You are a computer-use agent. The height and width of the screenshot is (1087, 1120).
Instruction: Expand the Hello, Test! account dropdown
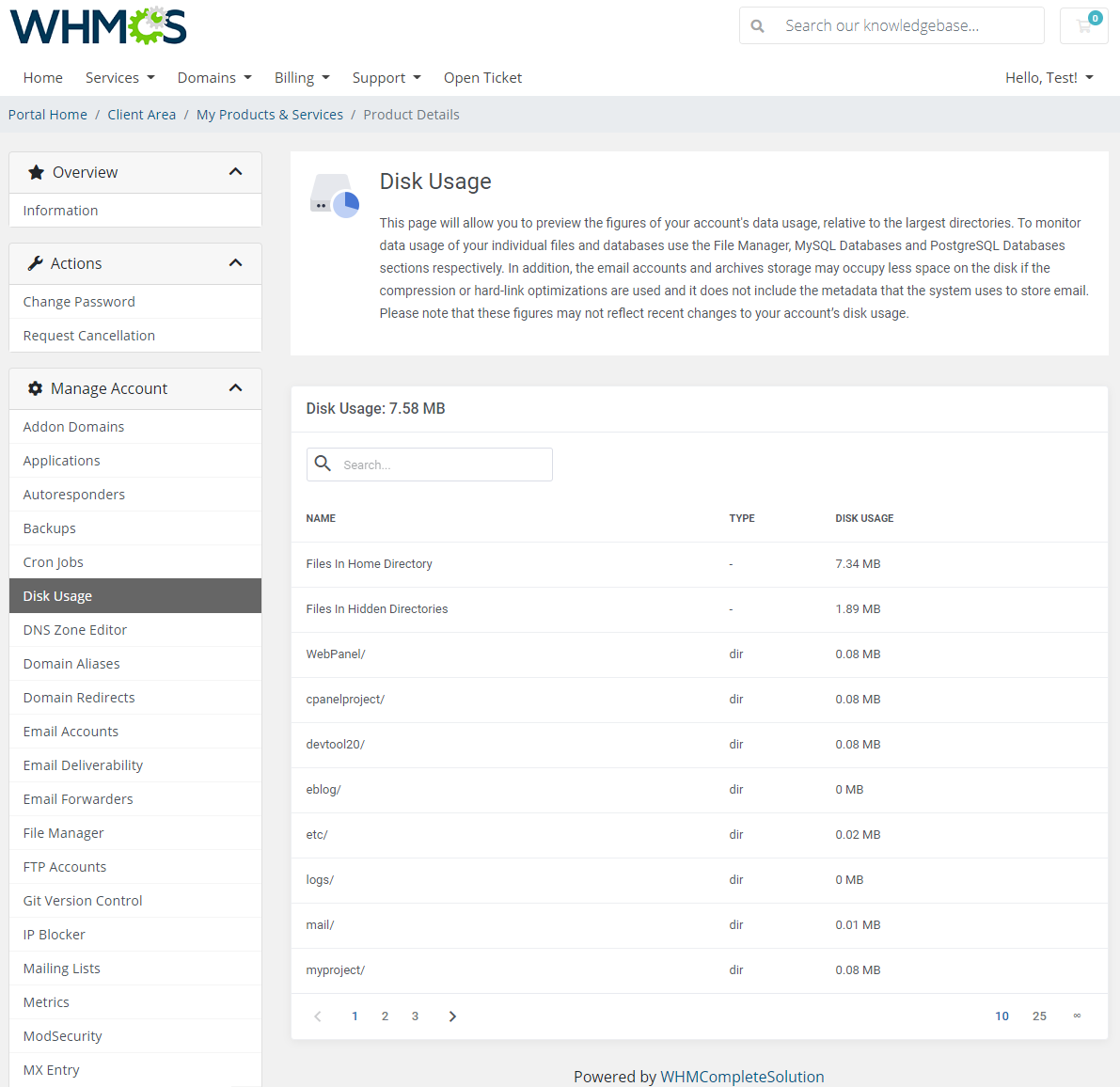1049,77
